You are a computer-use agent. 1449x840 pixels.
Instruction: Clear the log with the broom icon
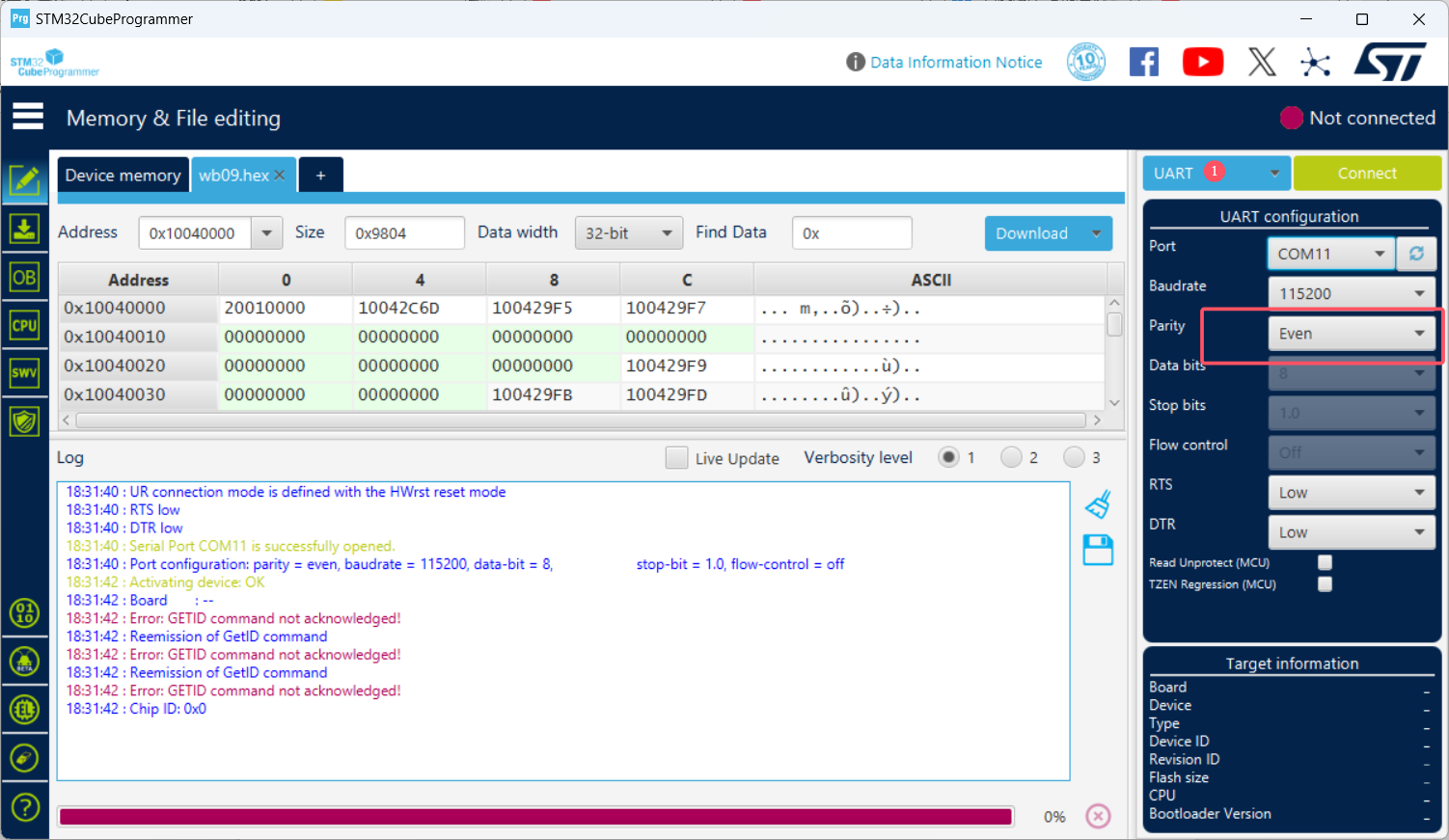pyautogui.click(x=1098, y=504)
